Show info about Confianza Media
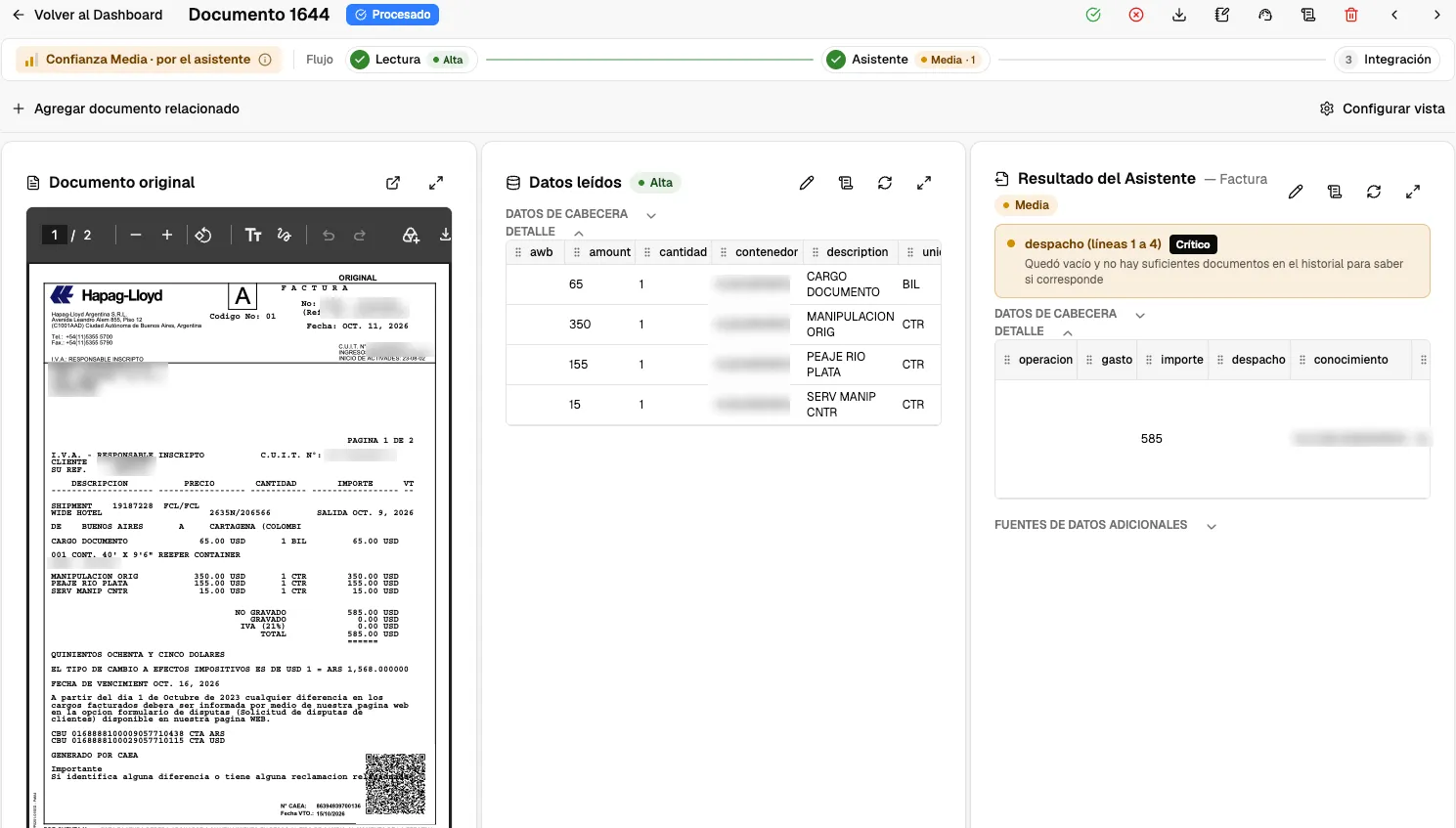1456x828 pixels. click(265, 60)
